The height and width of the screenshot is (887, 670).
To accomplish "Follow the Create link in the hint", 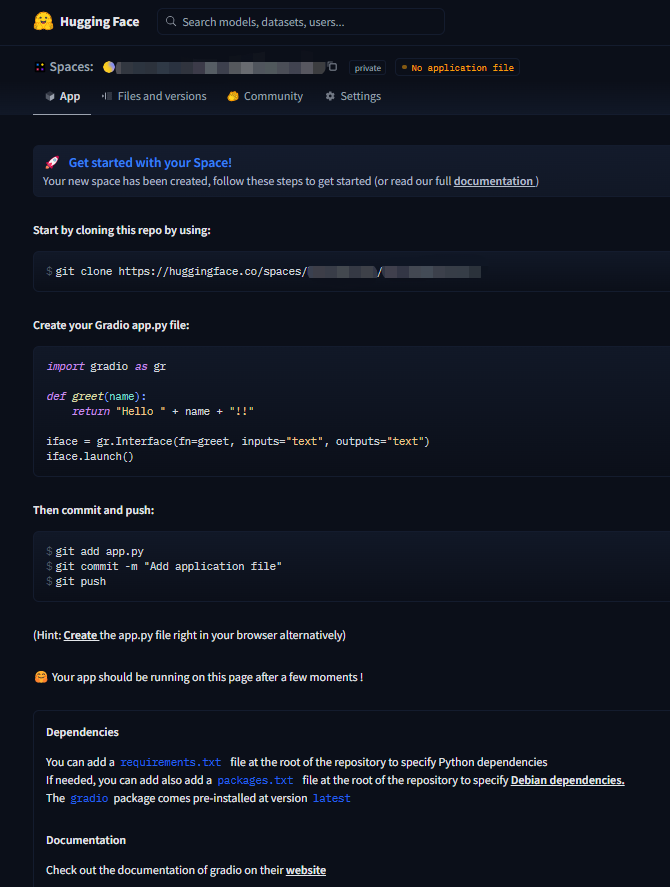I will pos(80,635).
